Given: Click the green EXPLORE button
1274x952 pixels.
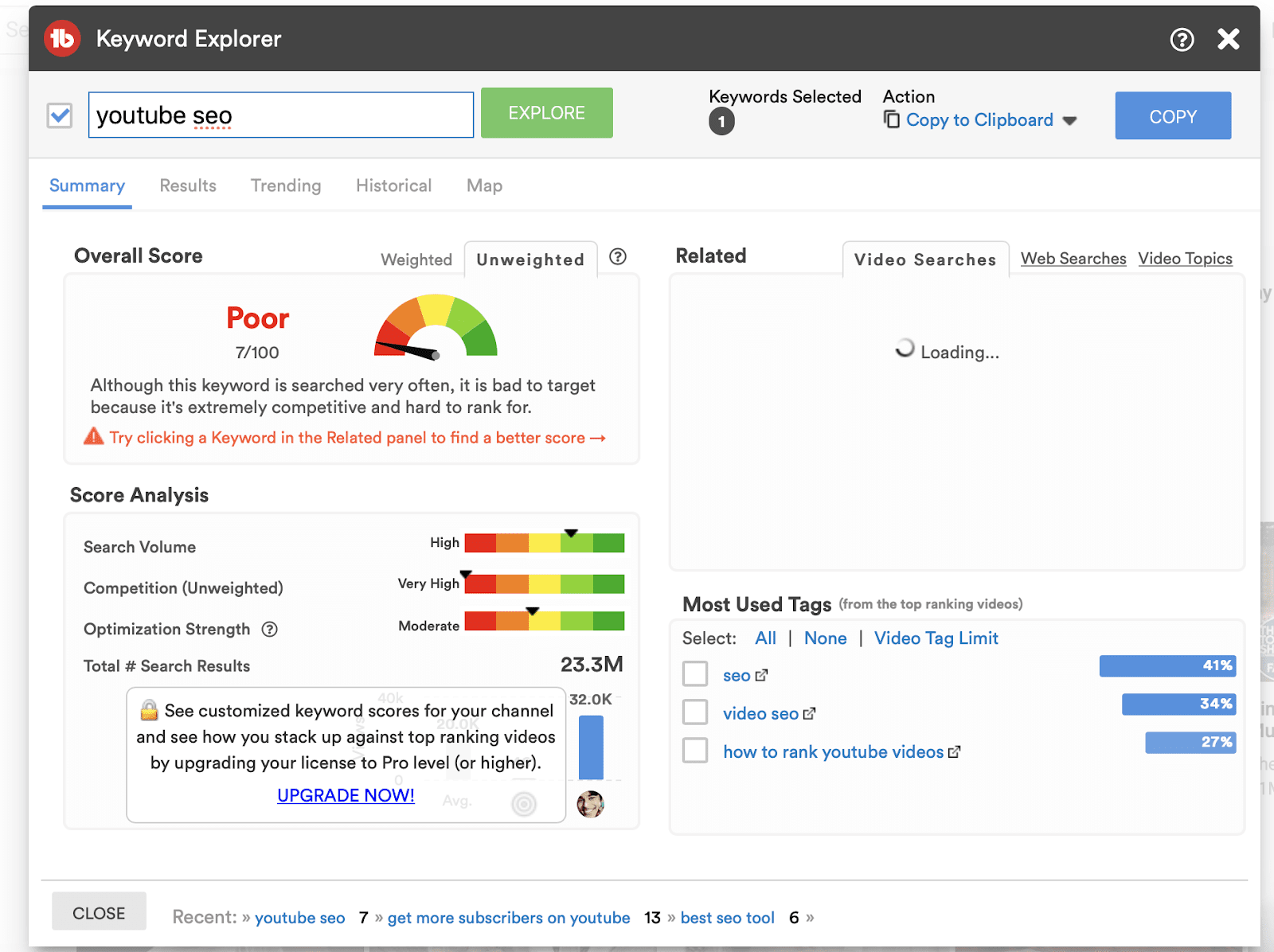Looking at the screenshot, I should (547, 113).
